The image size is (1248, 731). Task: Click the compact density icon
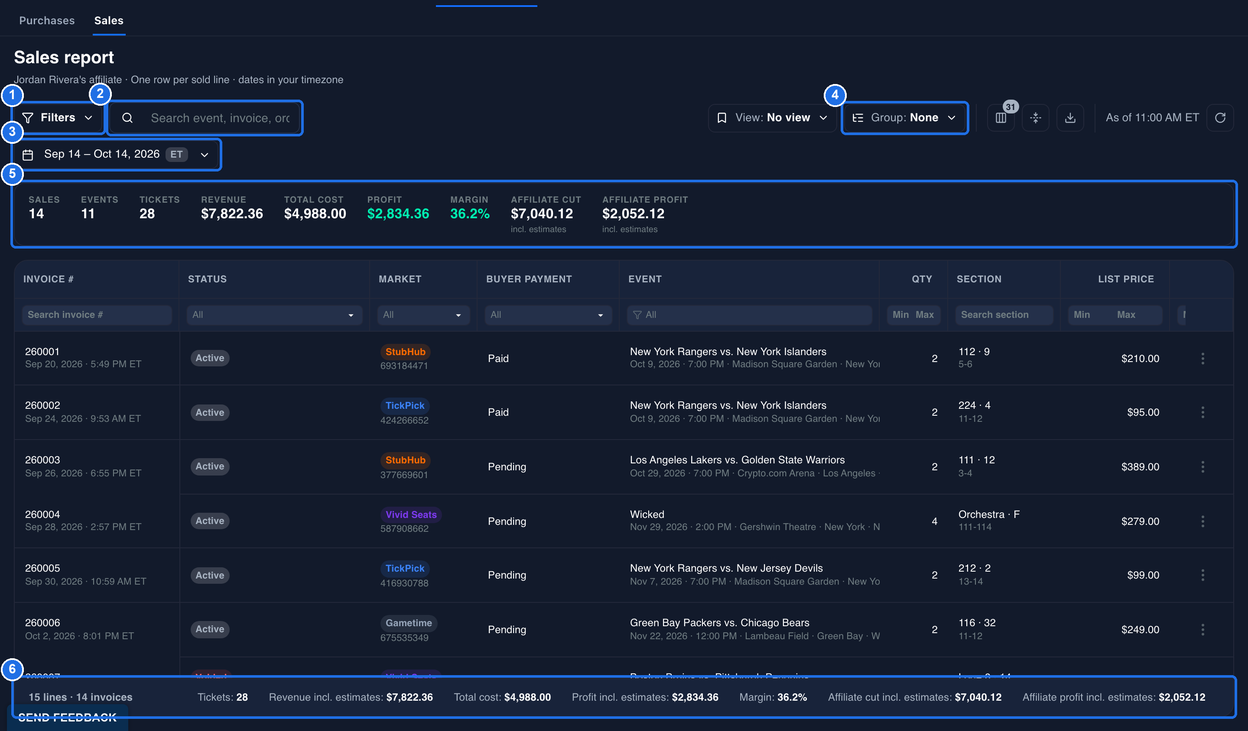[1035, 118]
